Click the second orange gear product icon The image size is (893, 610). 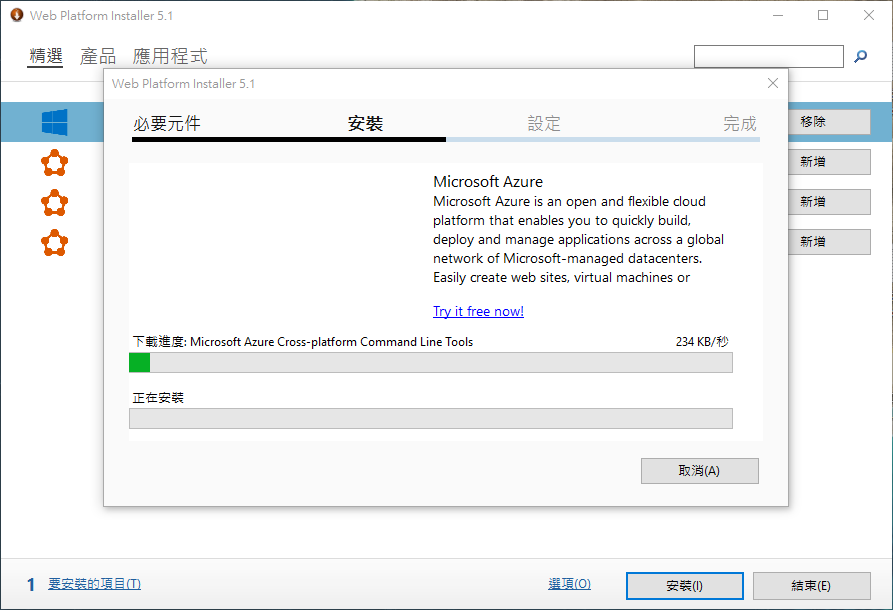tap(55, 203)
